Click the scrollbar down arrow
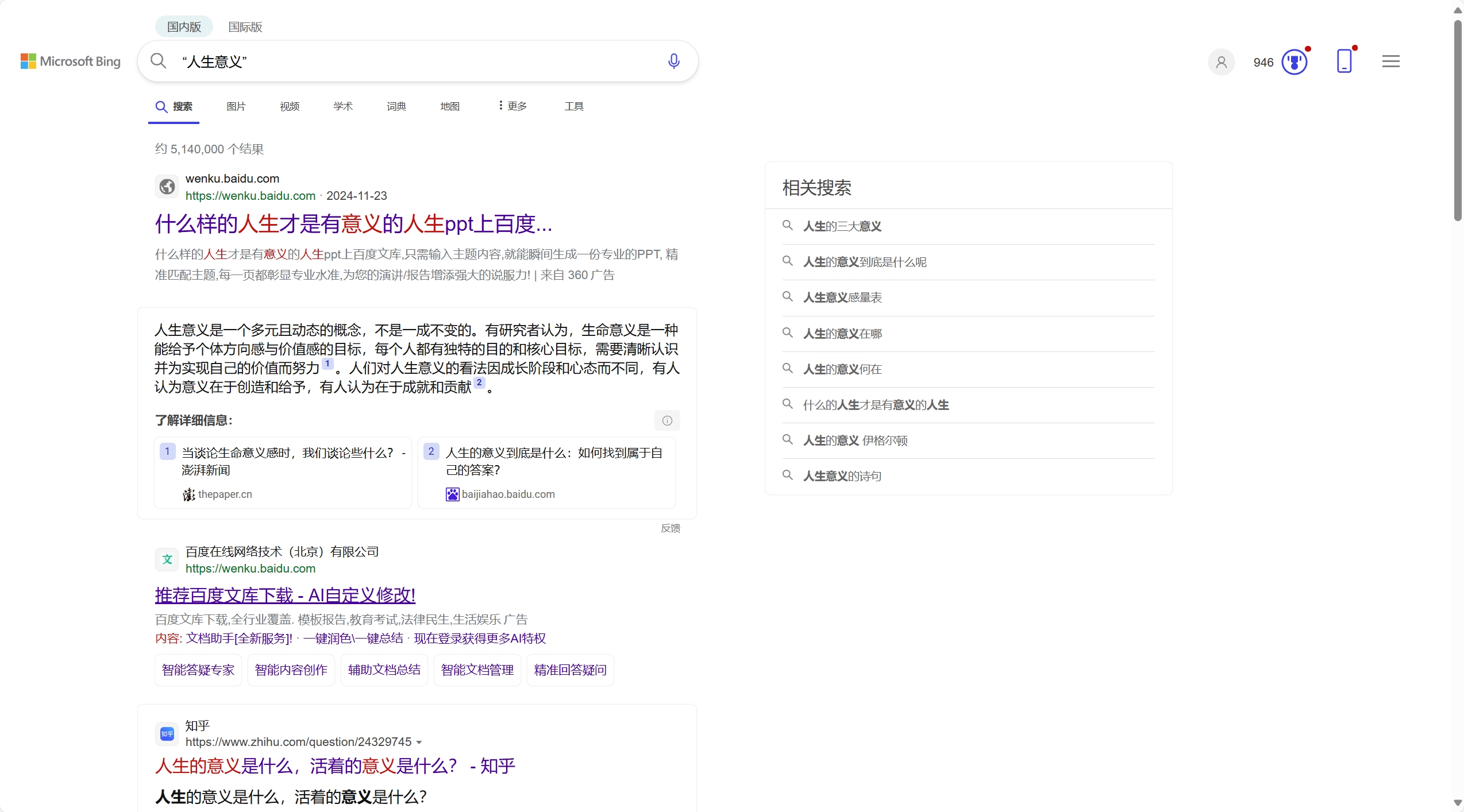This screenshot has width=1464, height=812. 1458,803
